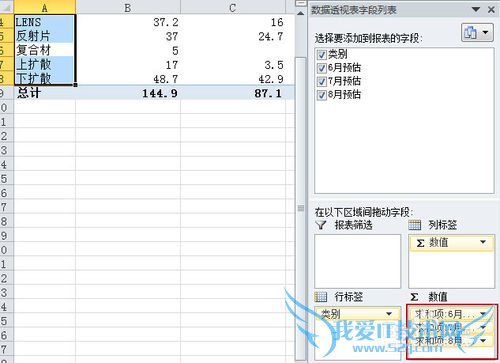Select the 上扩散 cell
The height and width of the screenshot is (363, 500).
[x=45, y=64]
